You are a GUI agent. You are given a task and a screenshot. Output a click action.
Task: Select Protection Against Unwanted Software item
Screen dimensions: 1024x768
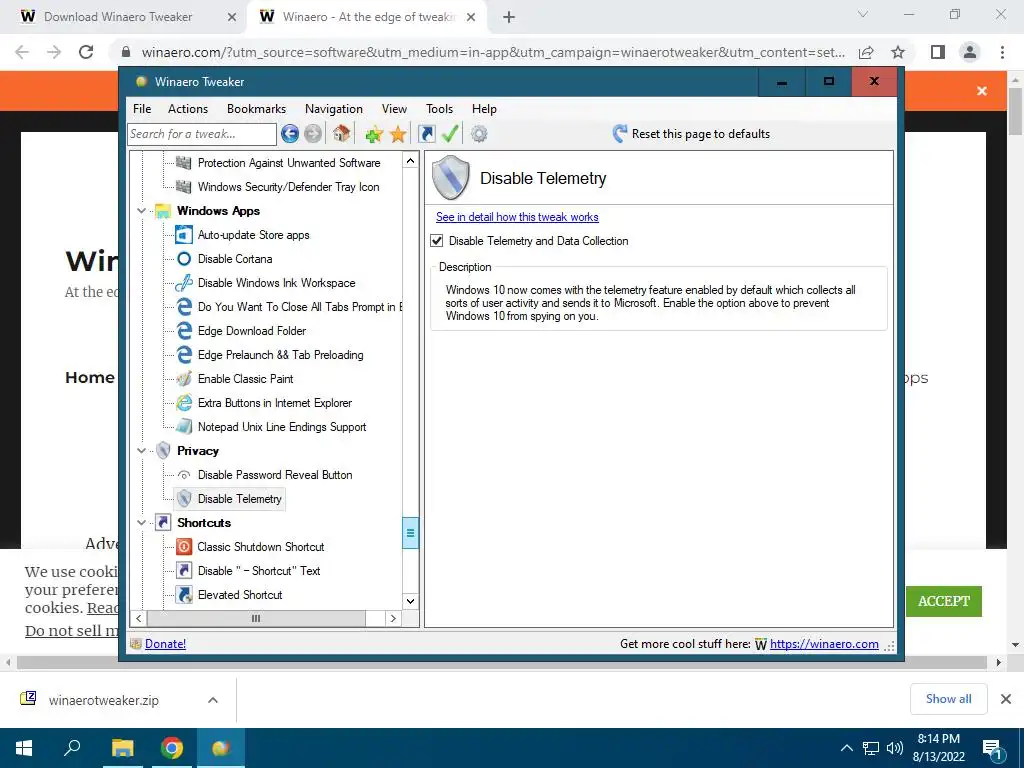click(x=289, y=163)
